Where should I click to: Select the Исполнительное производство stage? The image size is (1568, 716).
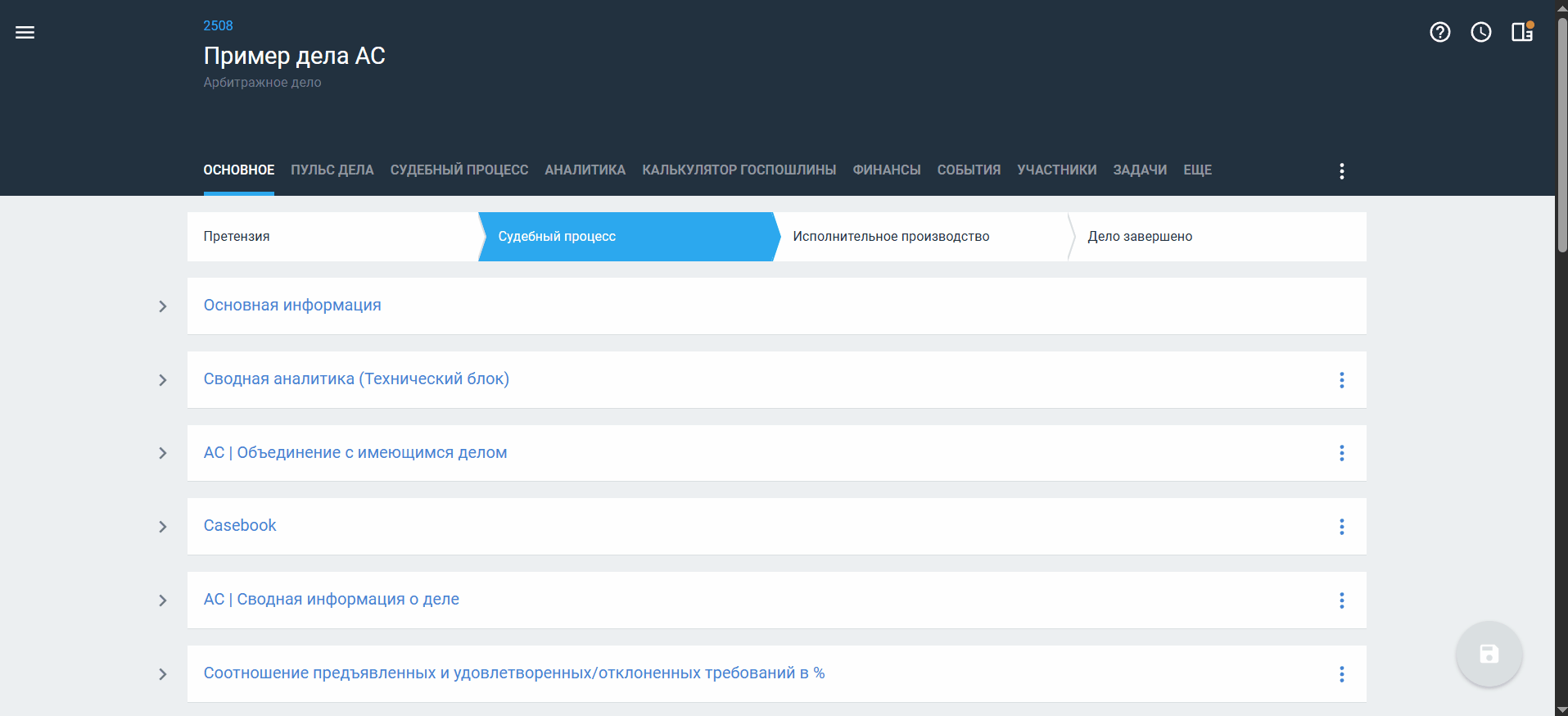pos(891,237)
